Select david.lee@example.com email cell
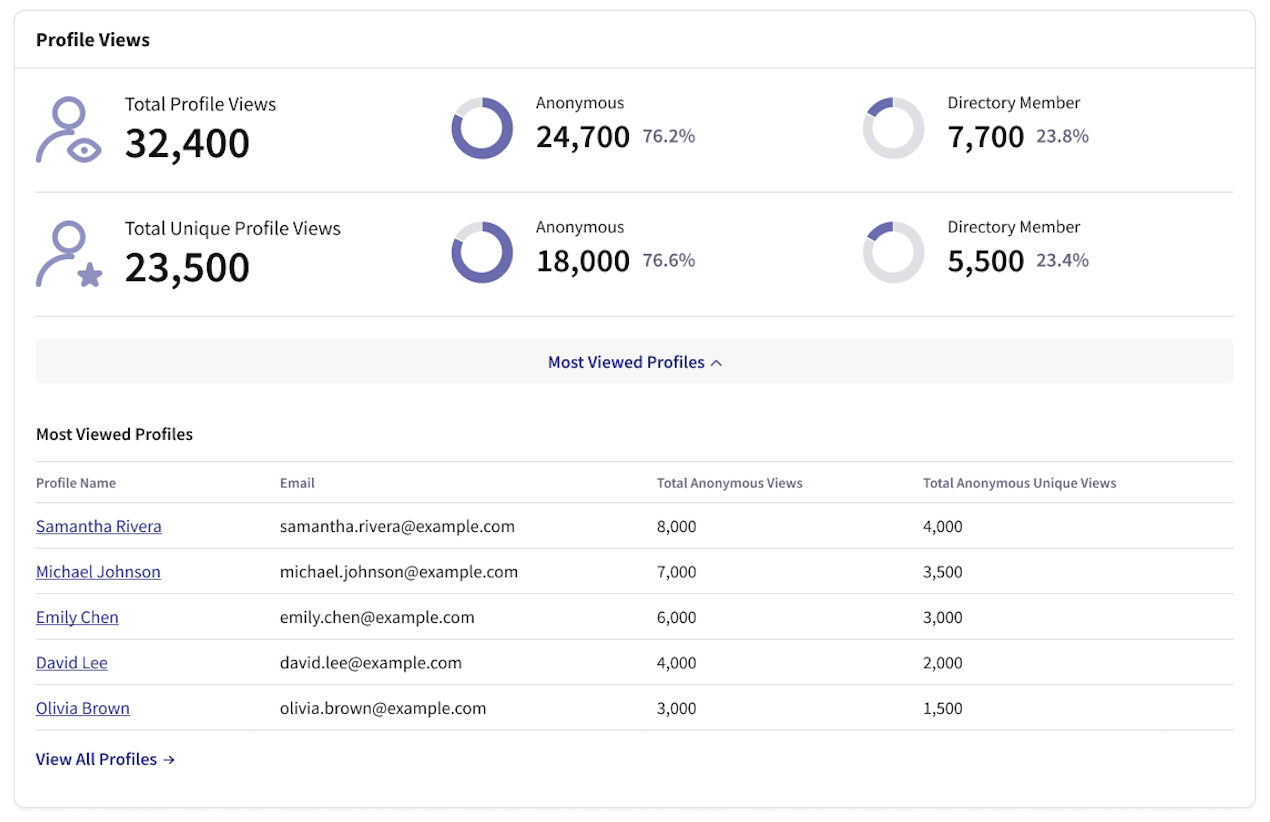The width and height of the screenshot is (1270, 822). 371,663
